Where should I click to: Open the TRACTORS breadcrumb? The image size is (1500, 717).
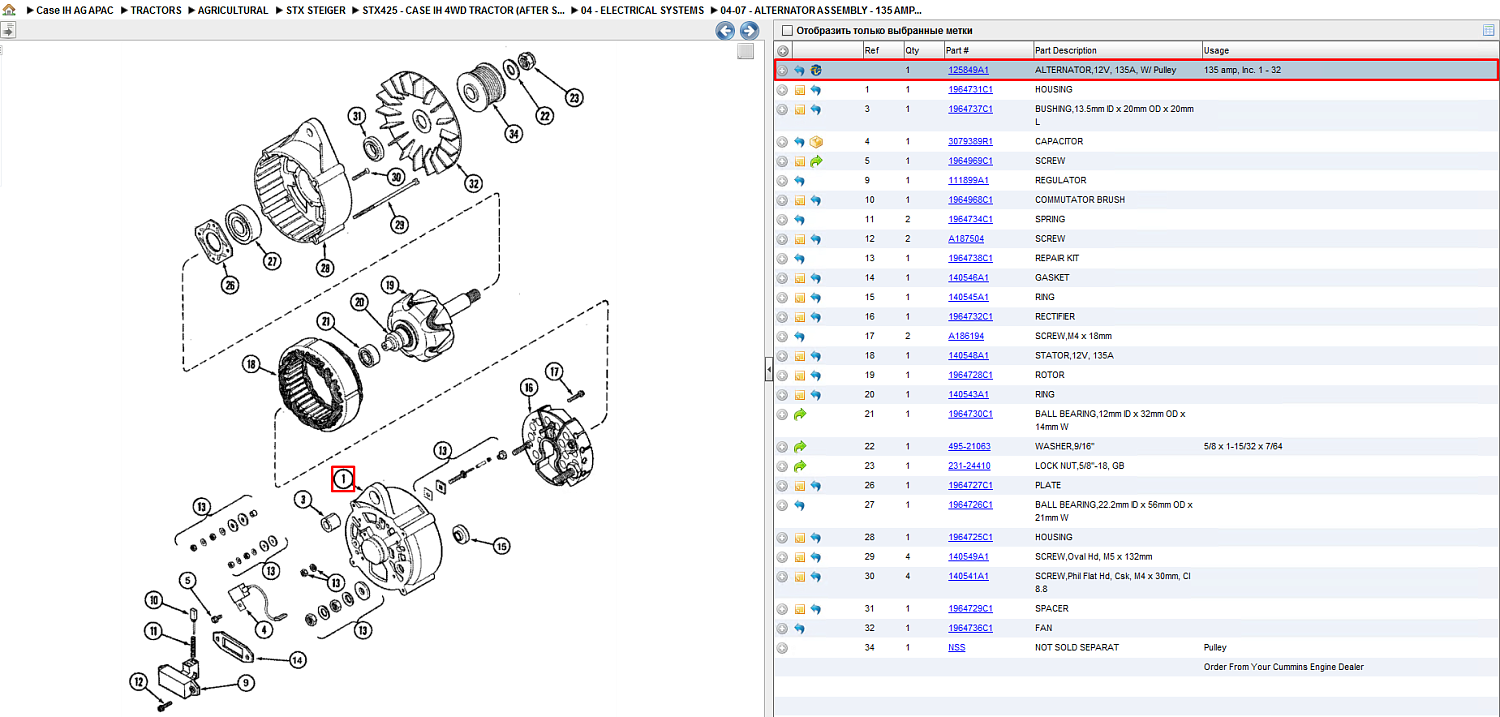click(156, 10)
